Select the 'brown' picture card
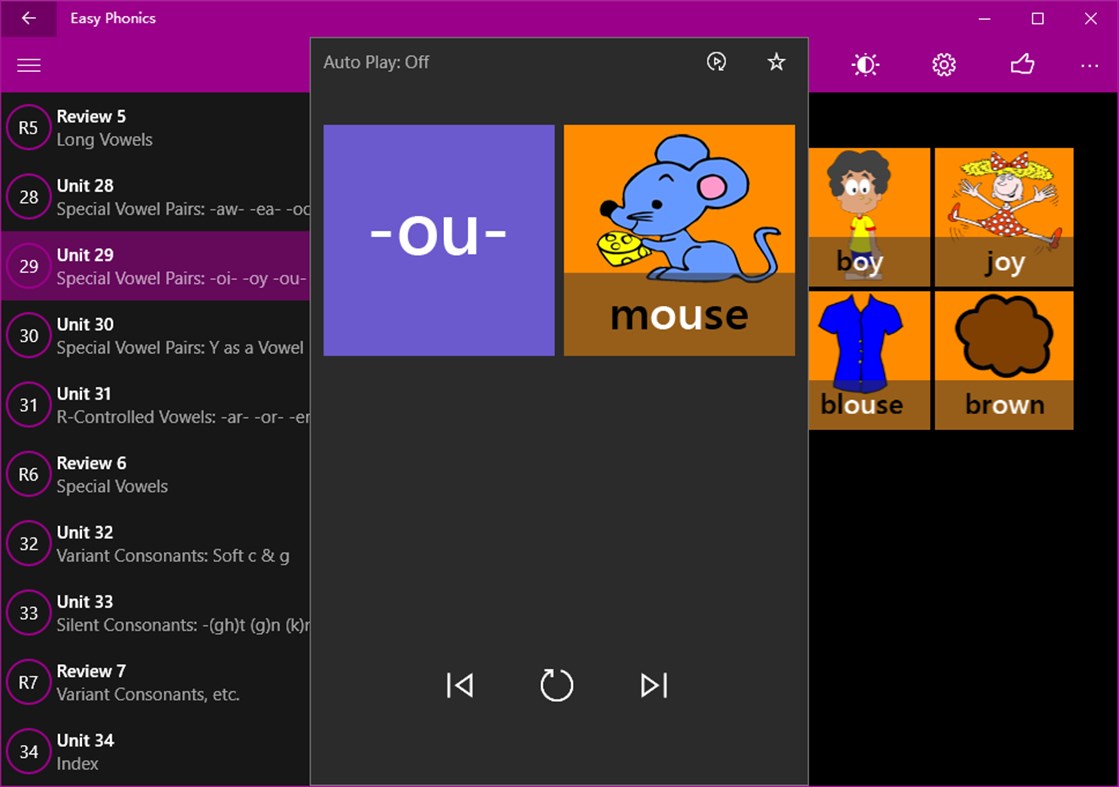Viewport: 1119px width, 787px height. (x=1003, y=360)
